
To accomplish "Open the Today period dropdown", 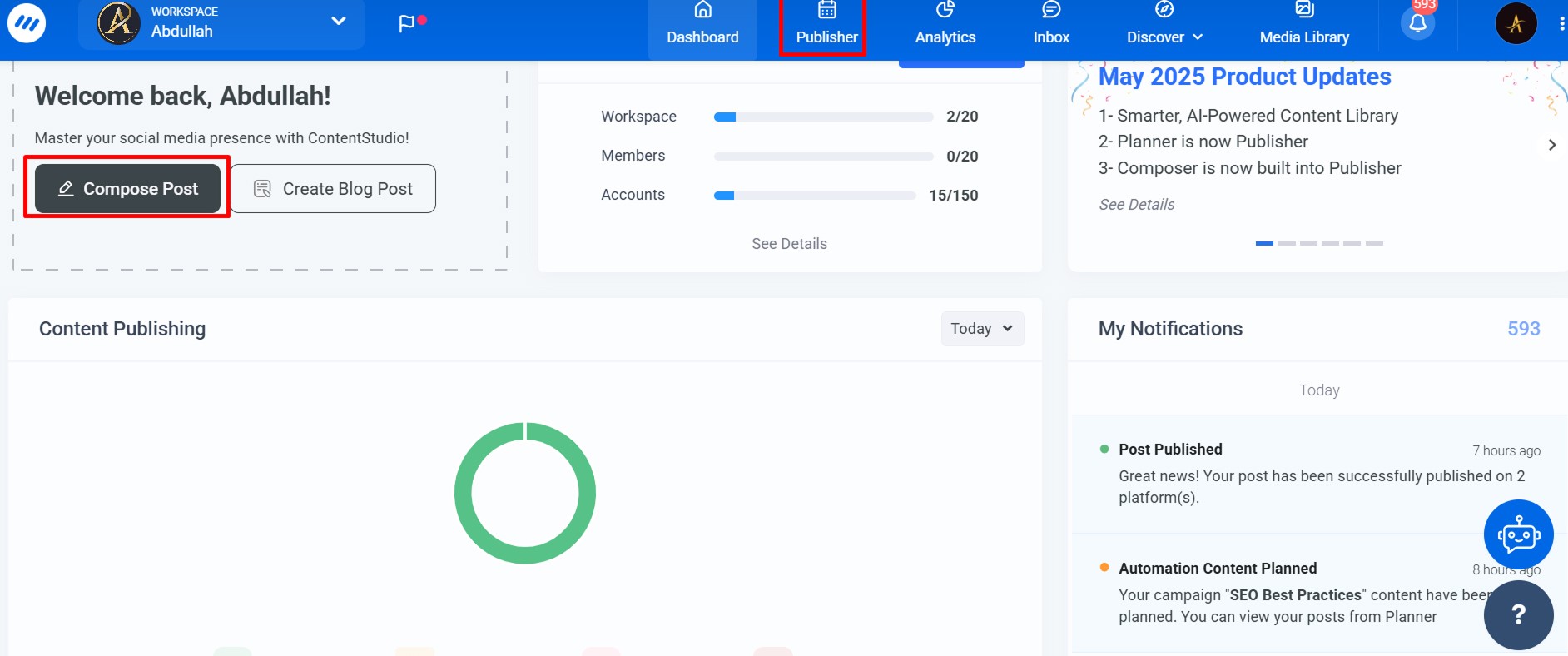I will [982, 329].
